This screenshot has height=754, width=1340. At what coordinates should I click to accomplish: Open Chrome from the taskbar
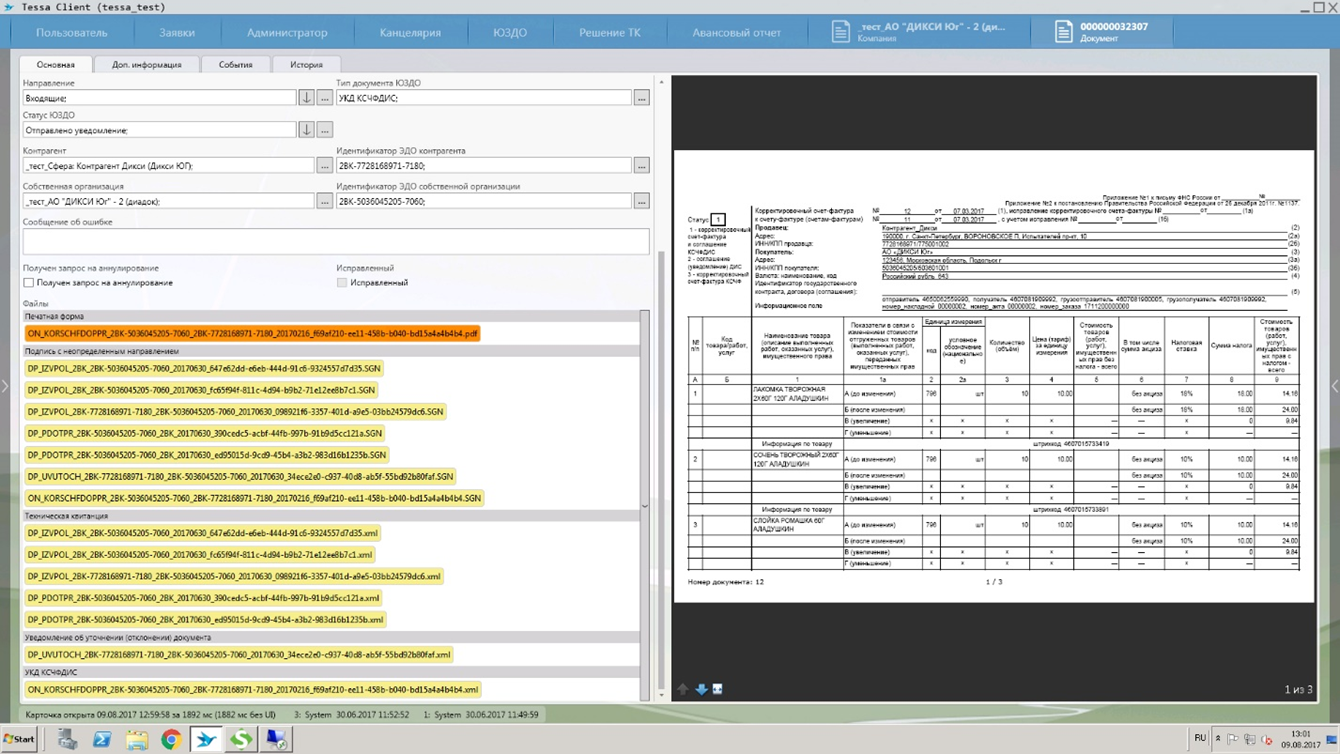tap(171, 740)
